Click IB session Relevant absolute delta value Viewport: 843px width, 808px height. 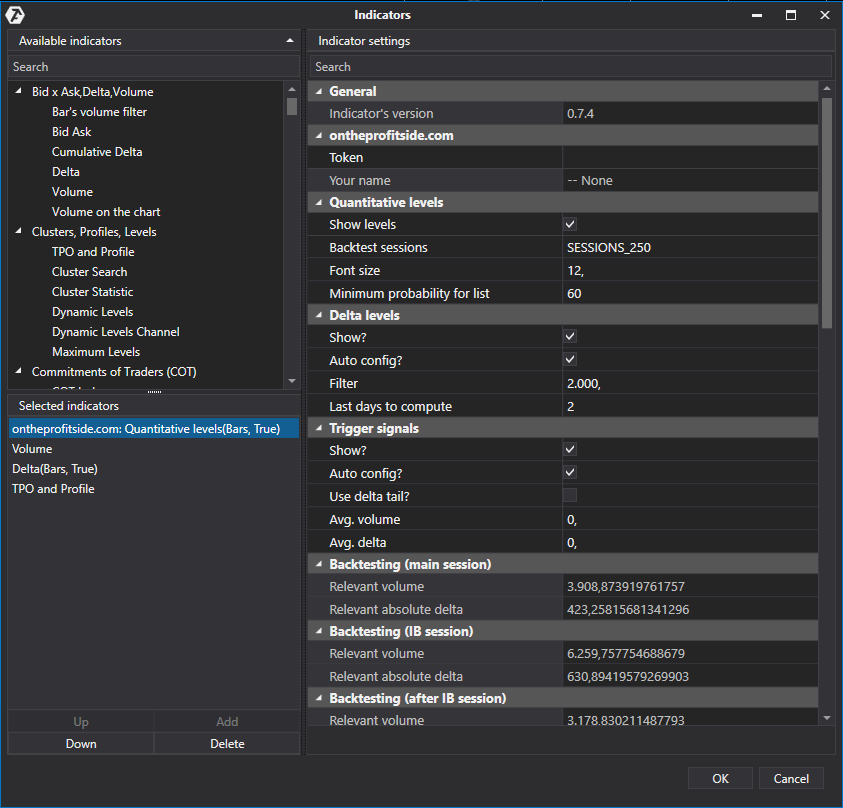690,676
